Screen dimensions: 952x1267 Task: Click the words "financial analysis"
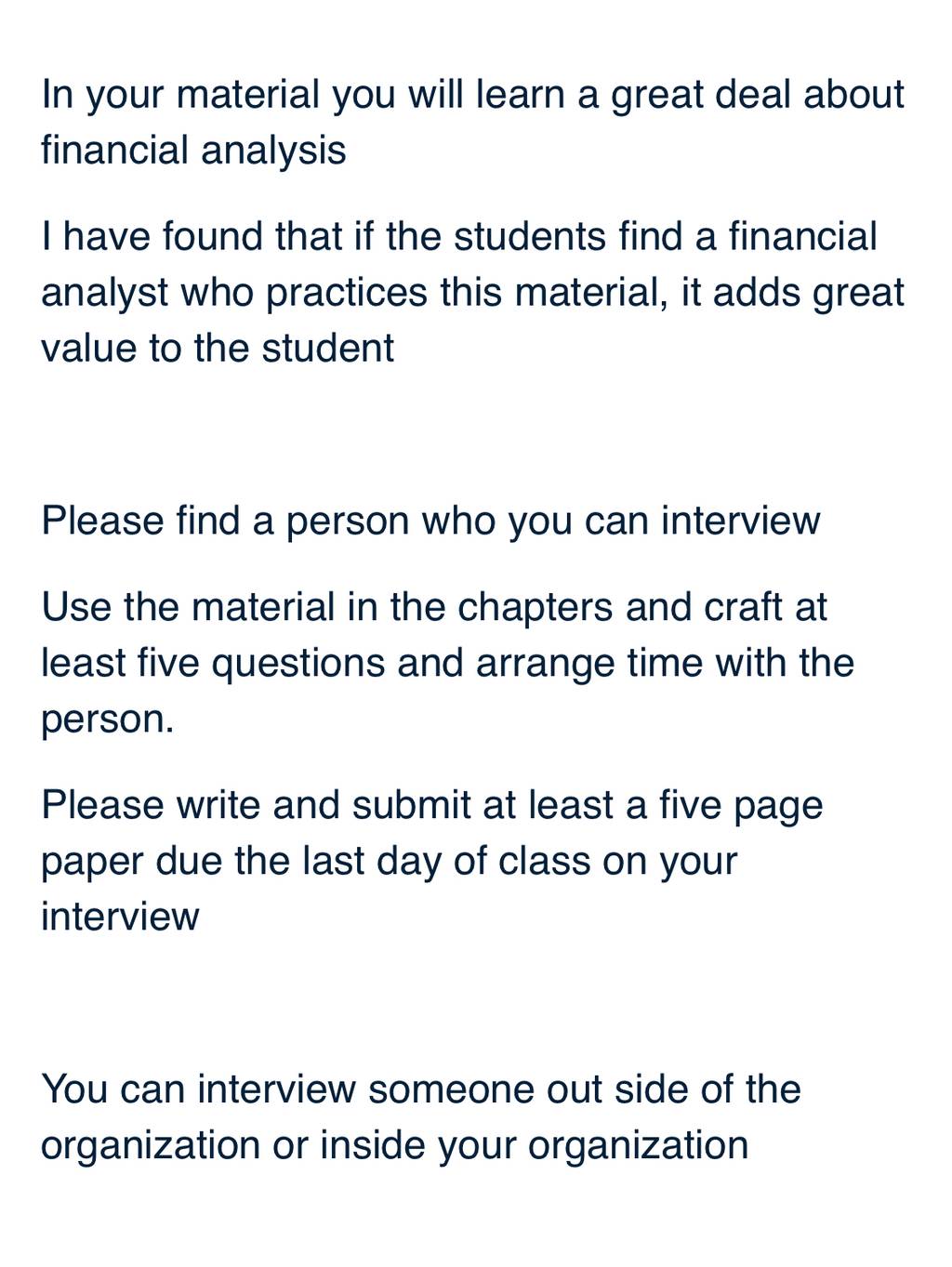pos(193,151)
